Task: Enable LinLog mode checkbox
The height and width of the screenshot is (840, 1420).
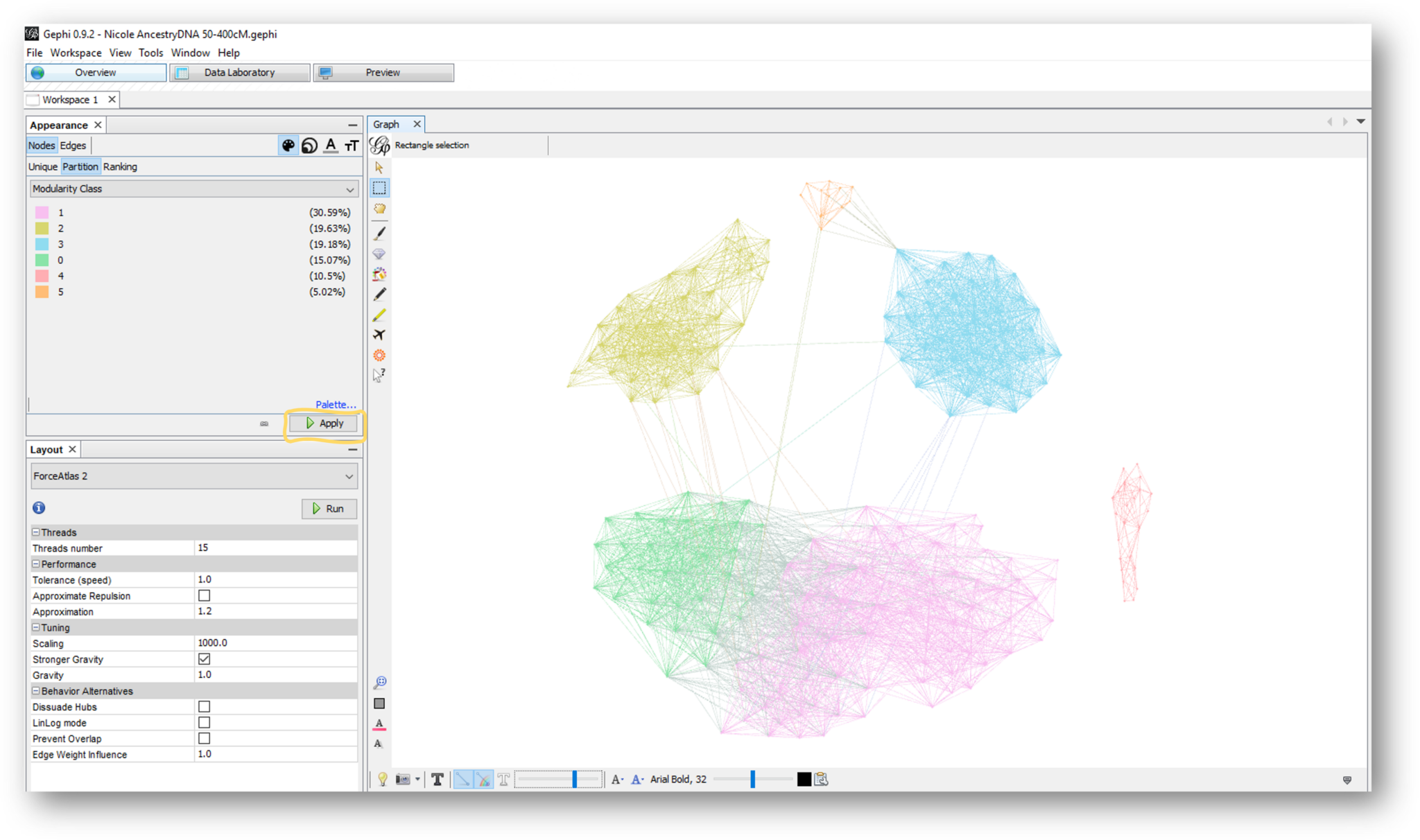Action: click(204, 723)
